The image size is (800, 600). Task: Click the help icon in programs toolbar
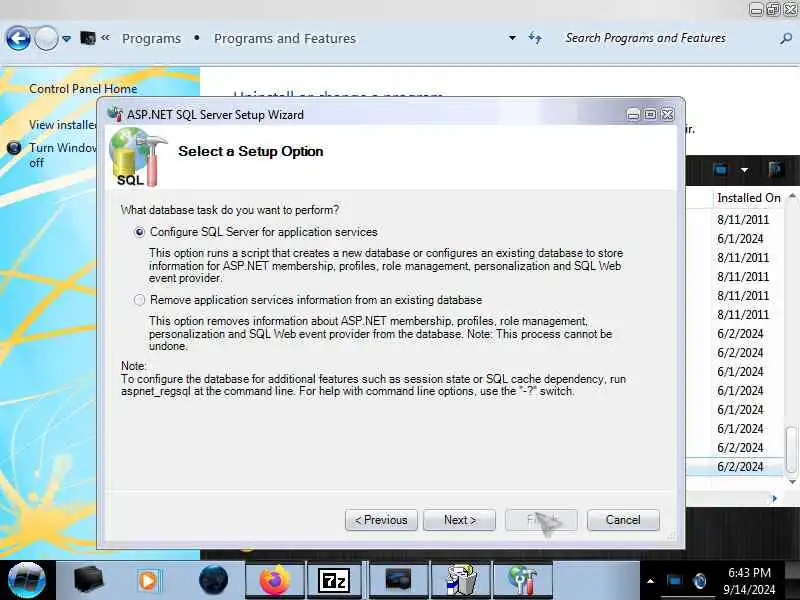click(776, 169)
